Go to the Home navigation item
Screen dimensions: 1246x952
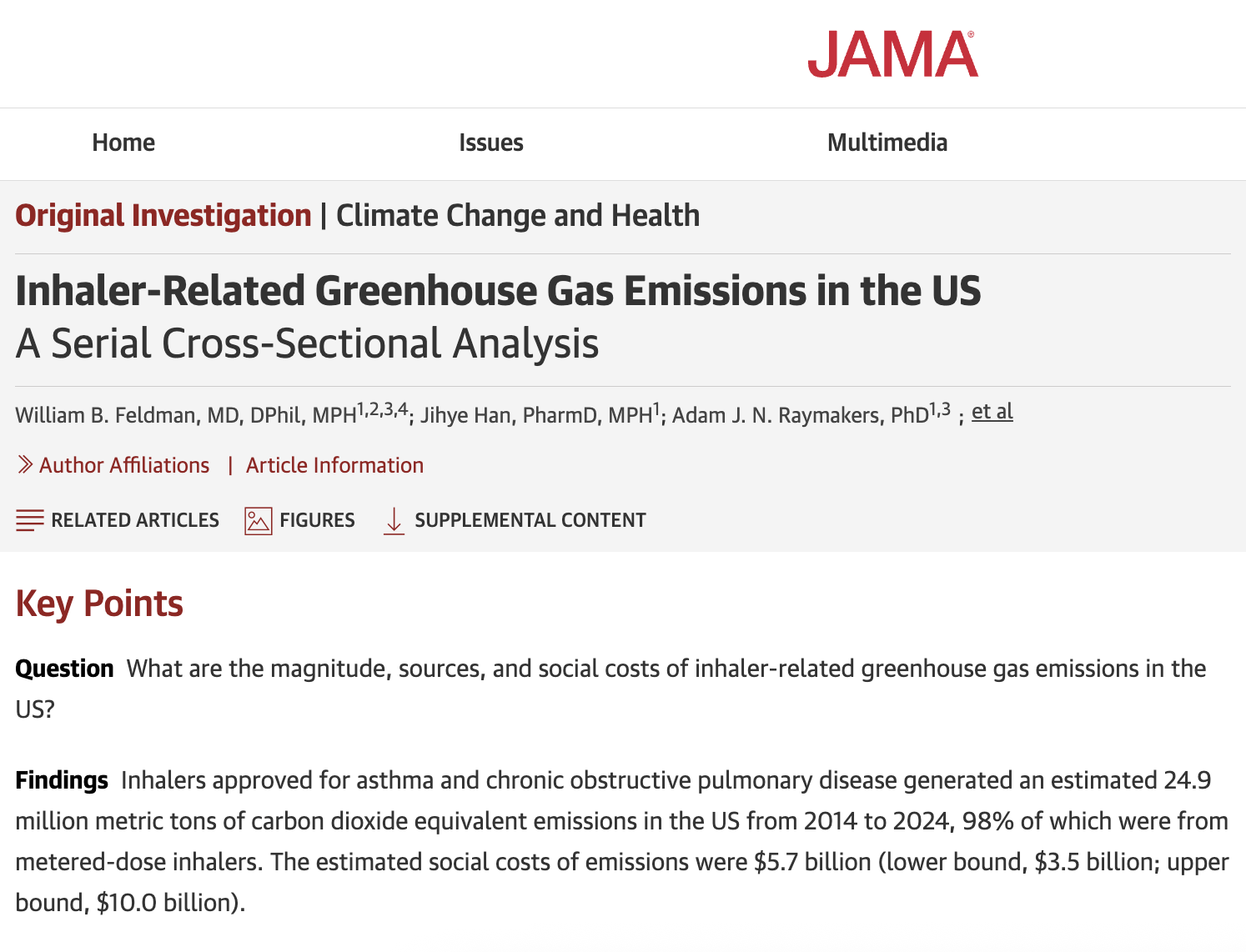123,143
